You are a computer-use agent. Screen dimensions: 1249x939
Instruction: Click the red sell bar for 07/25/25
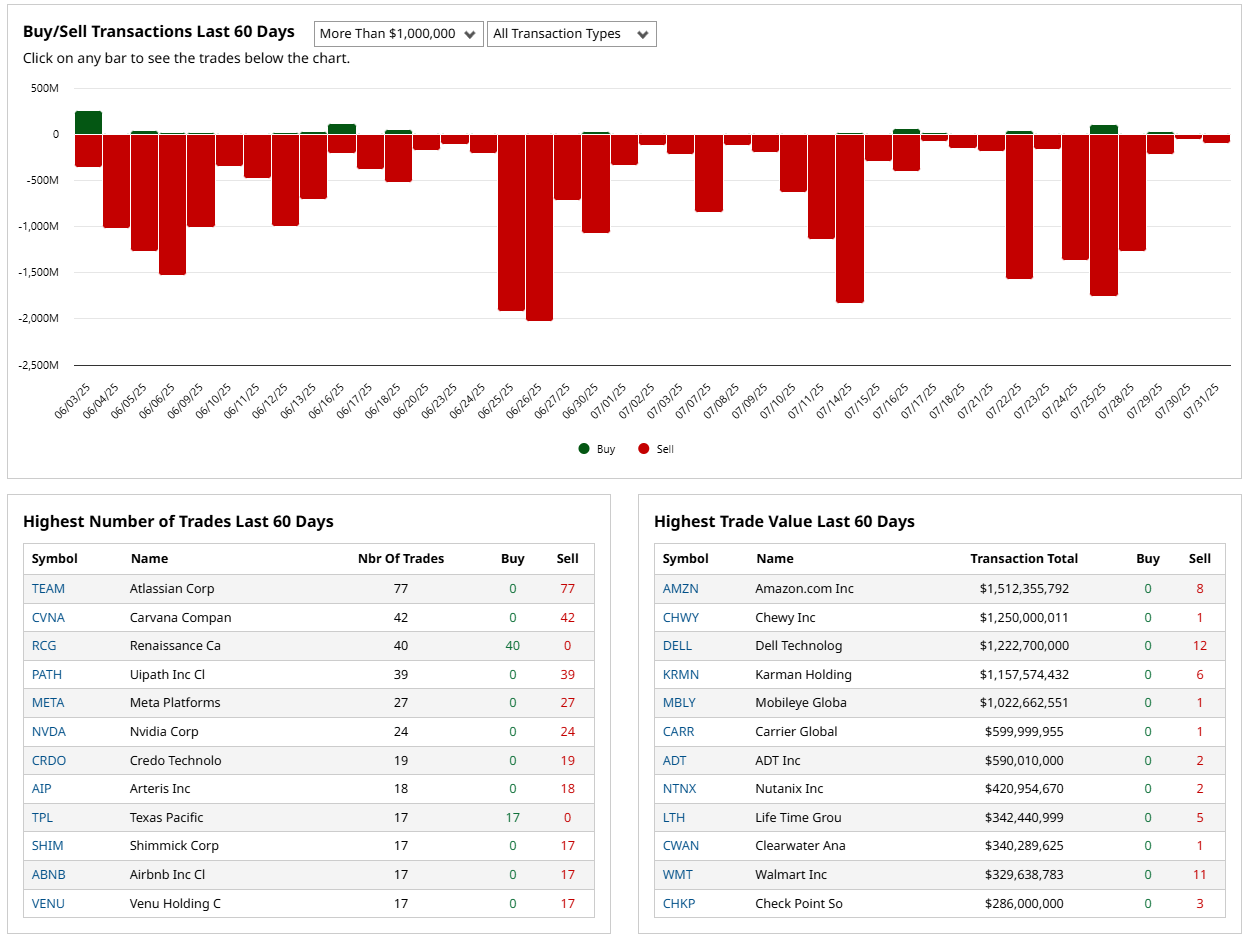[1104, 215]
